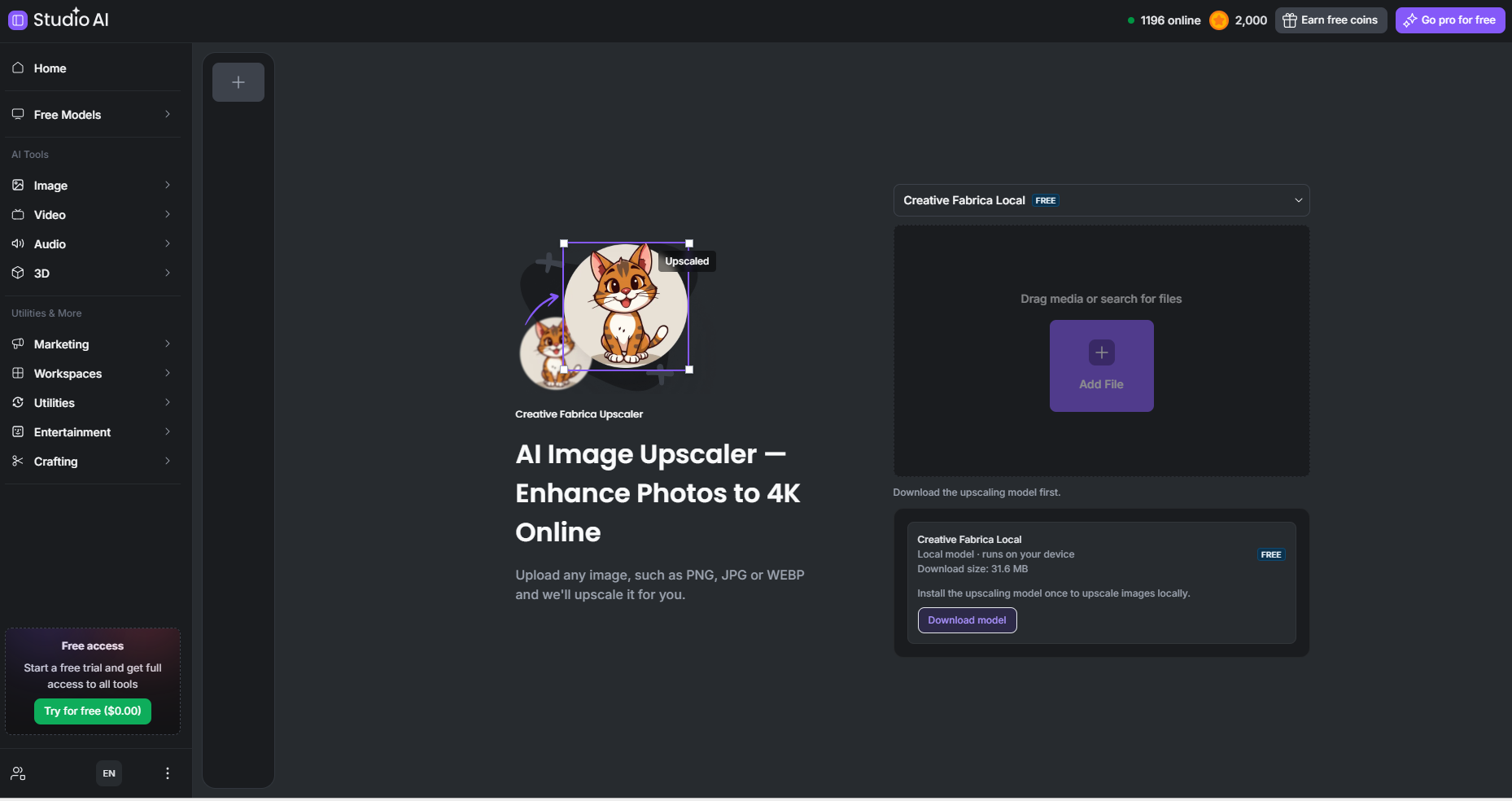This screenshot has height=801, width=1512.
Task: Click the Download model button
Action: point(967,620)
